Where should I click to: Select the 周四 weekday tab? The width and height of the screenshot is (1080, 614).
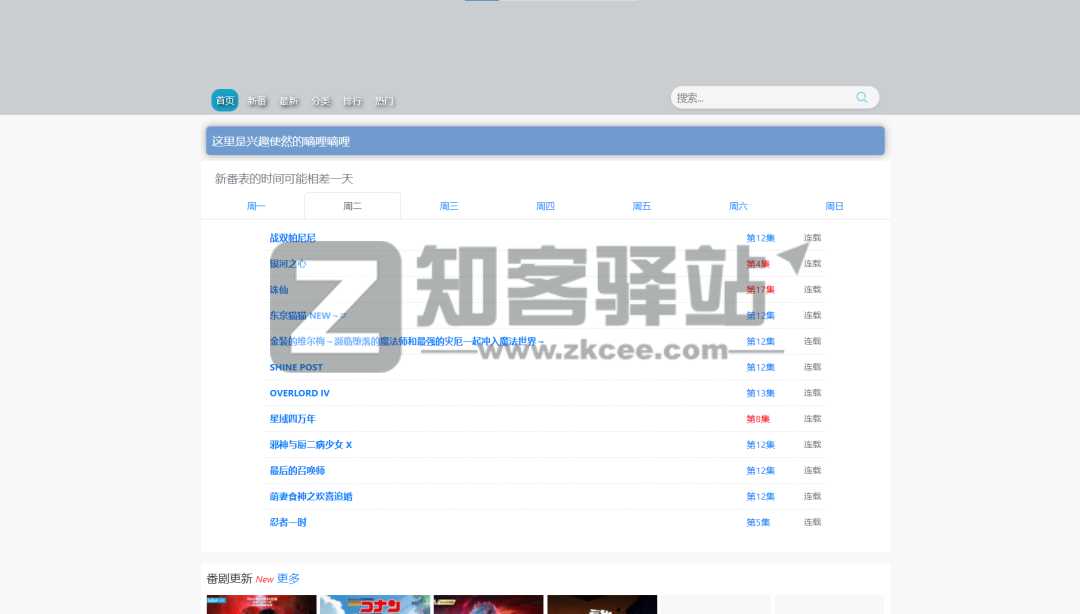click(545, 206)
